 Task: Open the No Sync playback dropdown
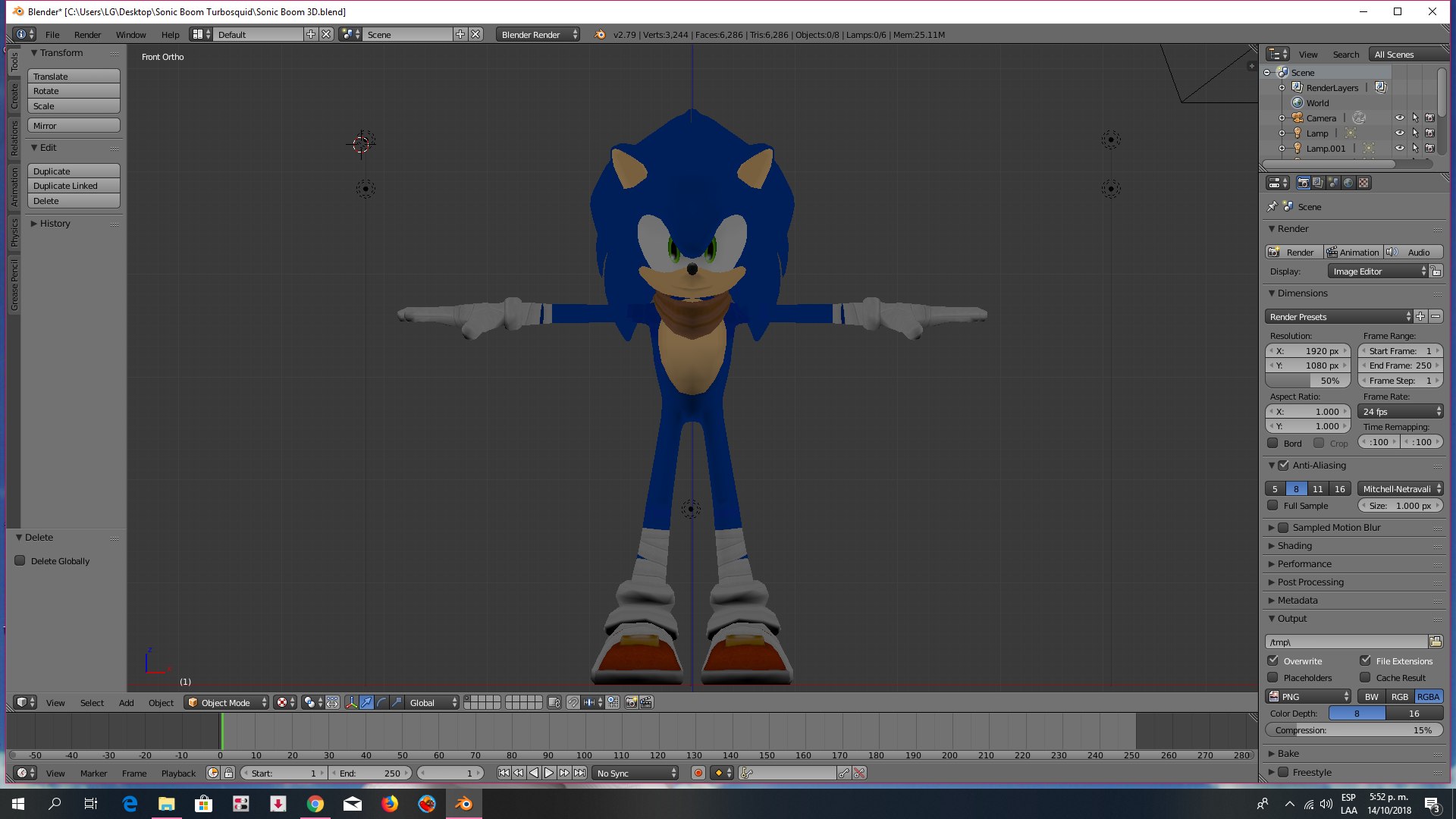click(635, 773)
